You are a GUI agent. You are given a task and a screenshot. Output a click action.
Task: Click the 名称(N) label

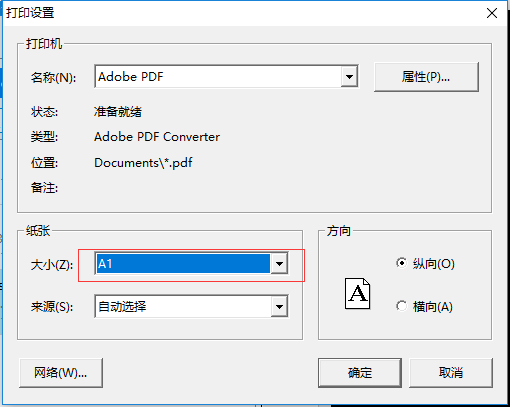[53, 78]
